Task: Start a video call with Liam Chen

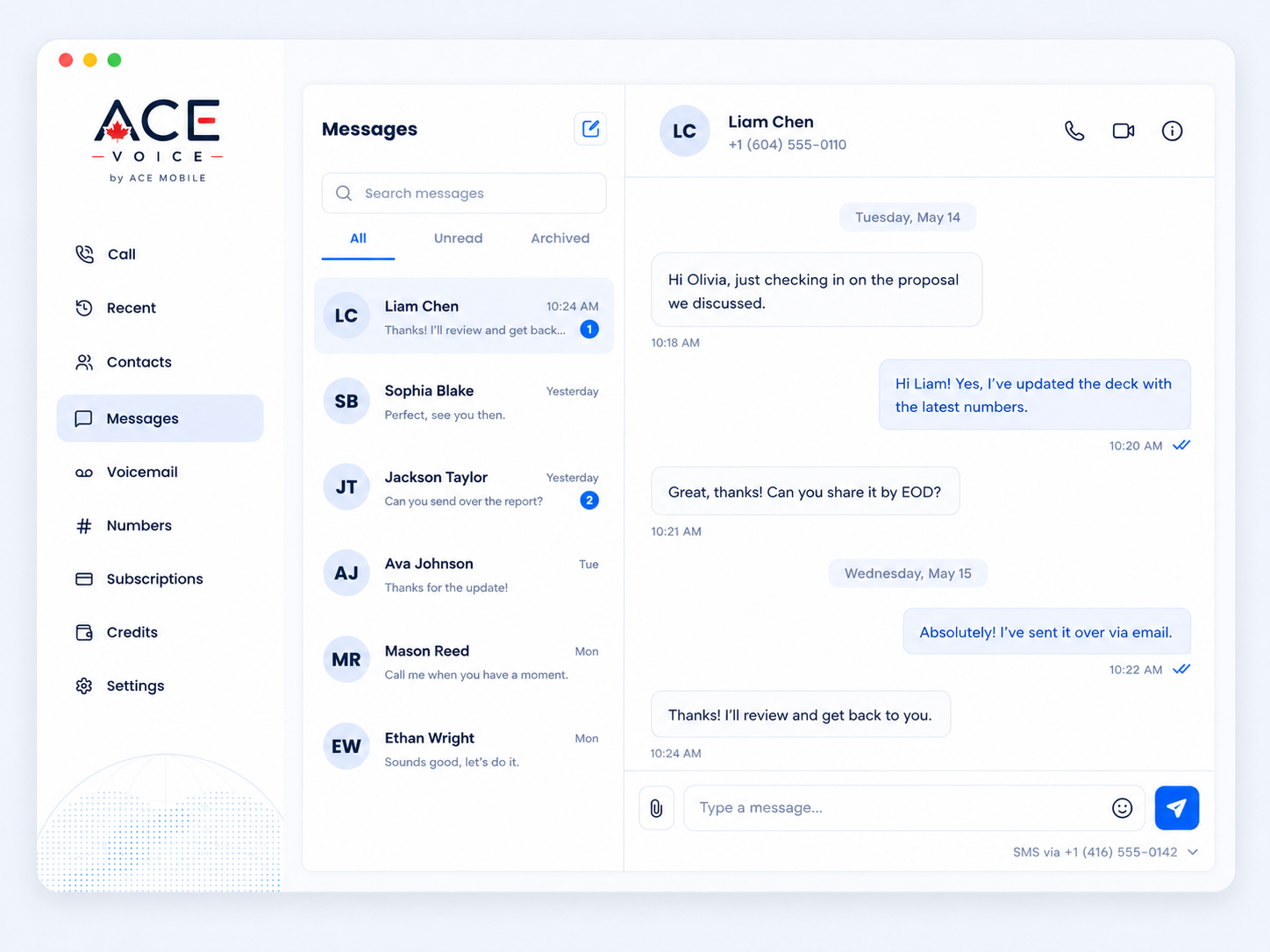Action: pyautogui.click(x=1124, y=131)
